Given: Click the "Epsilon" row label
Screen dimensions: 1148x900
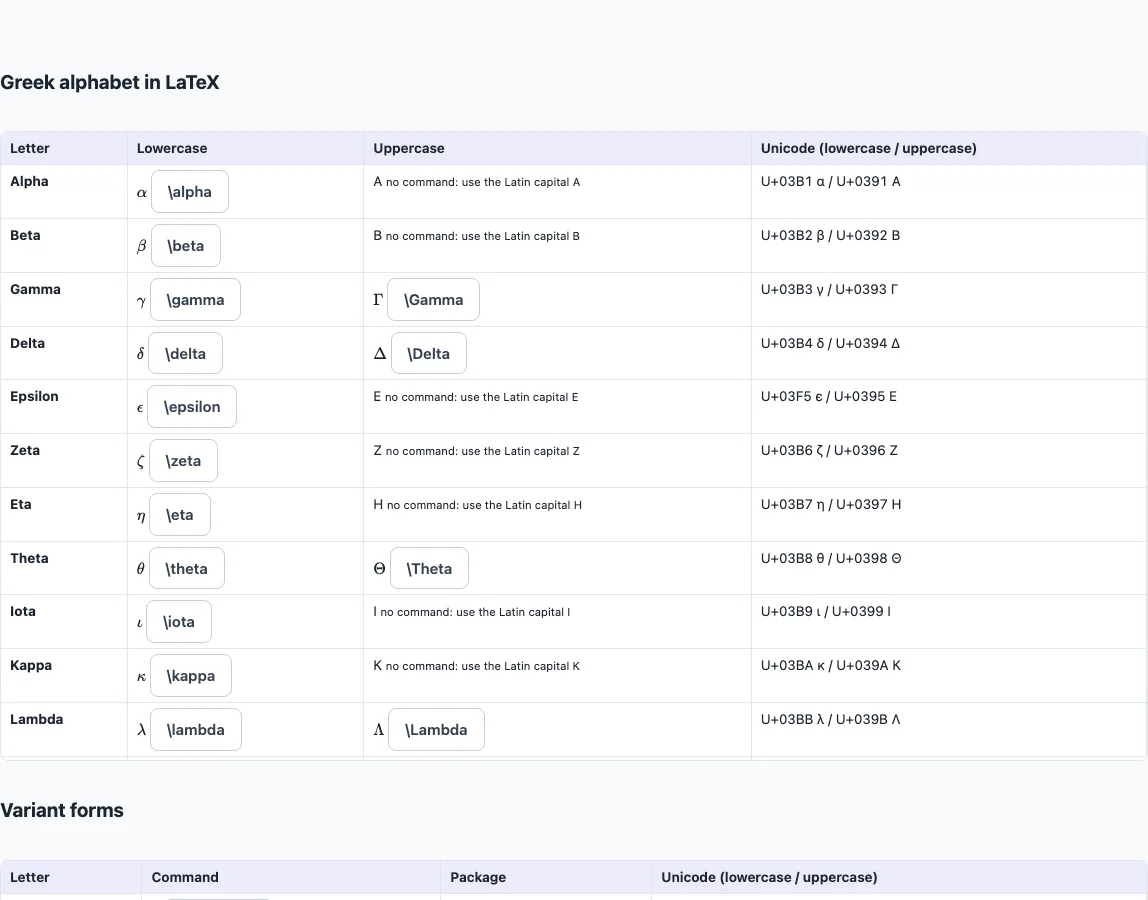Looking at the screenshot, I should click(34, 396).
